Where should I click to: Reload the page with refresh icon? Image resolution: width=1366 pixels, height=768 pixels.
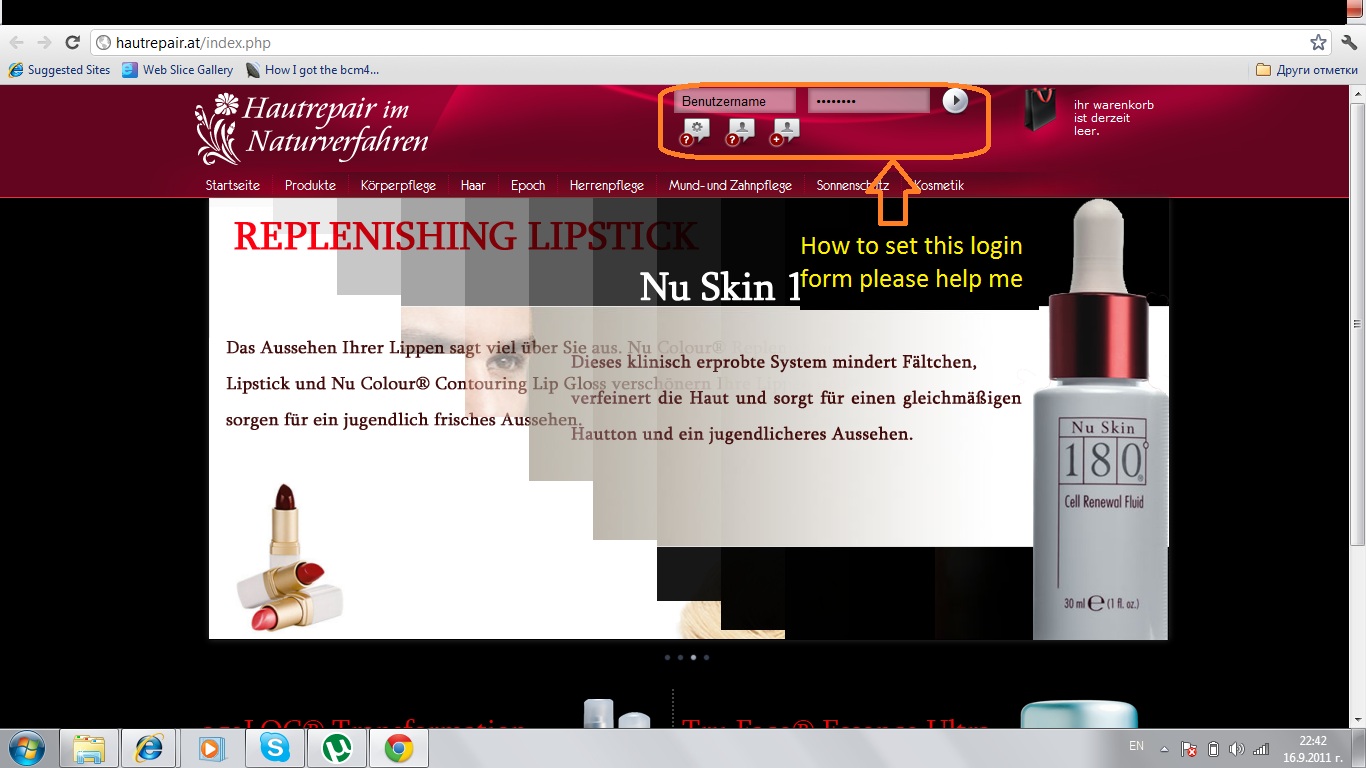click(x=72, y=43)
